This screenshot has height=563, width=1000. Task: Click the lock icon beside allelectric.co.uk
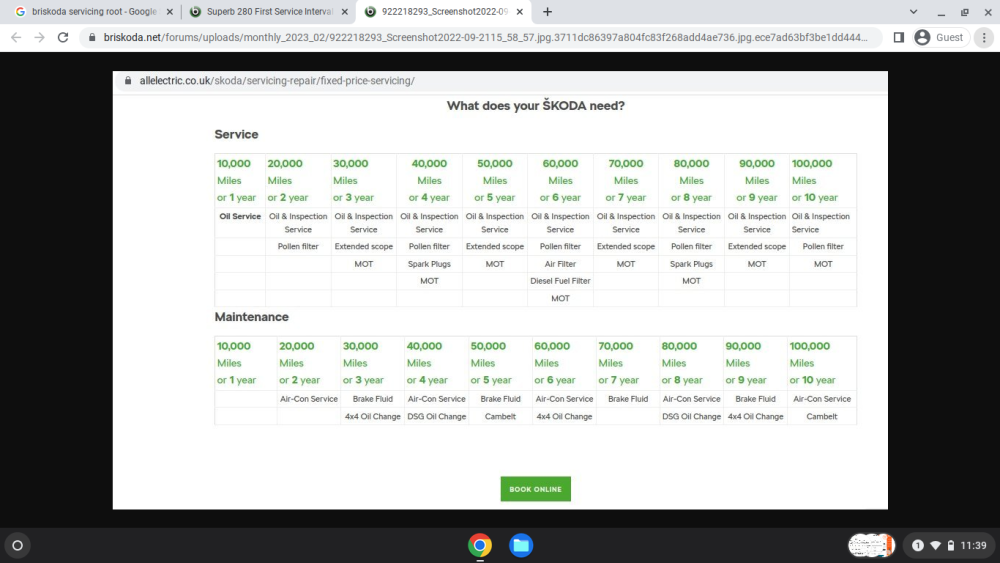pyautogui.click(x=128, y=81)
